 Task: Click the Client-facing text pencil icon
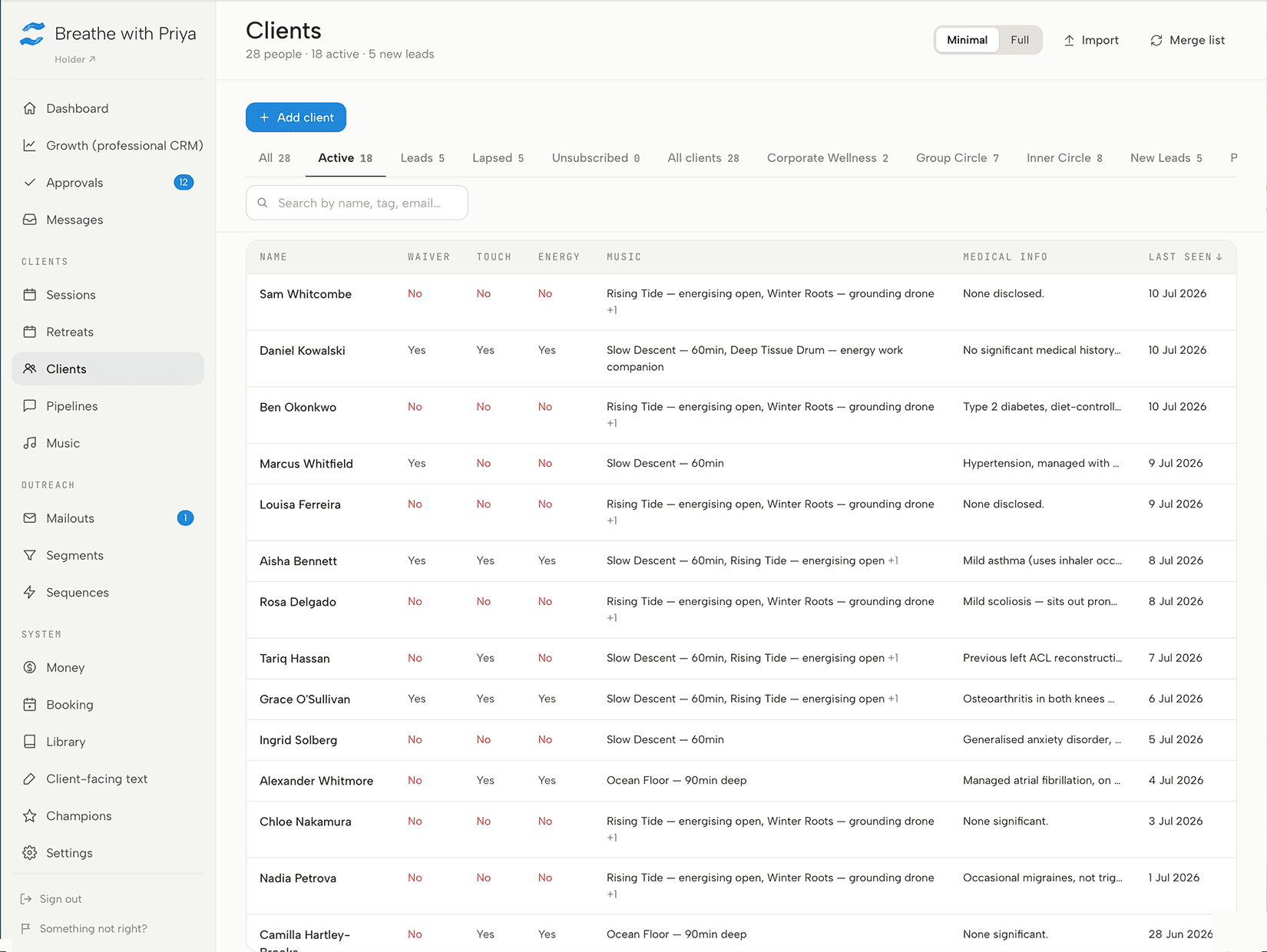click(30, 778)
